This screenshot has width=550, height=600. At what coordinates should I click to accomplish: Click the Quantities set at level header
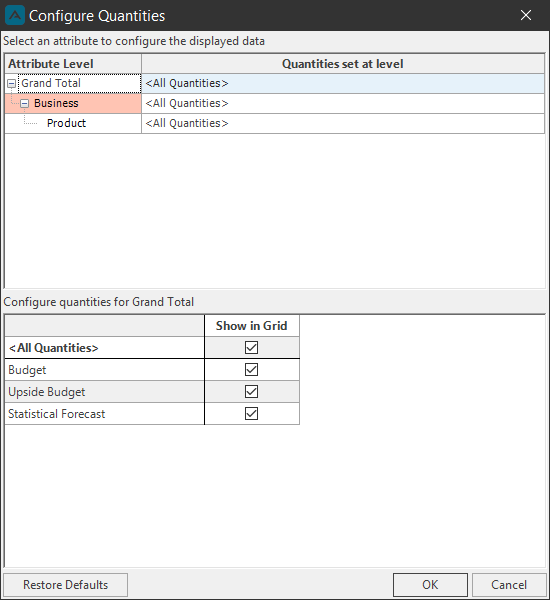pos(343,64)
